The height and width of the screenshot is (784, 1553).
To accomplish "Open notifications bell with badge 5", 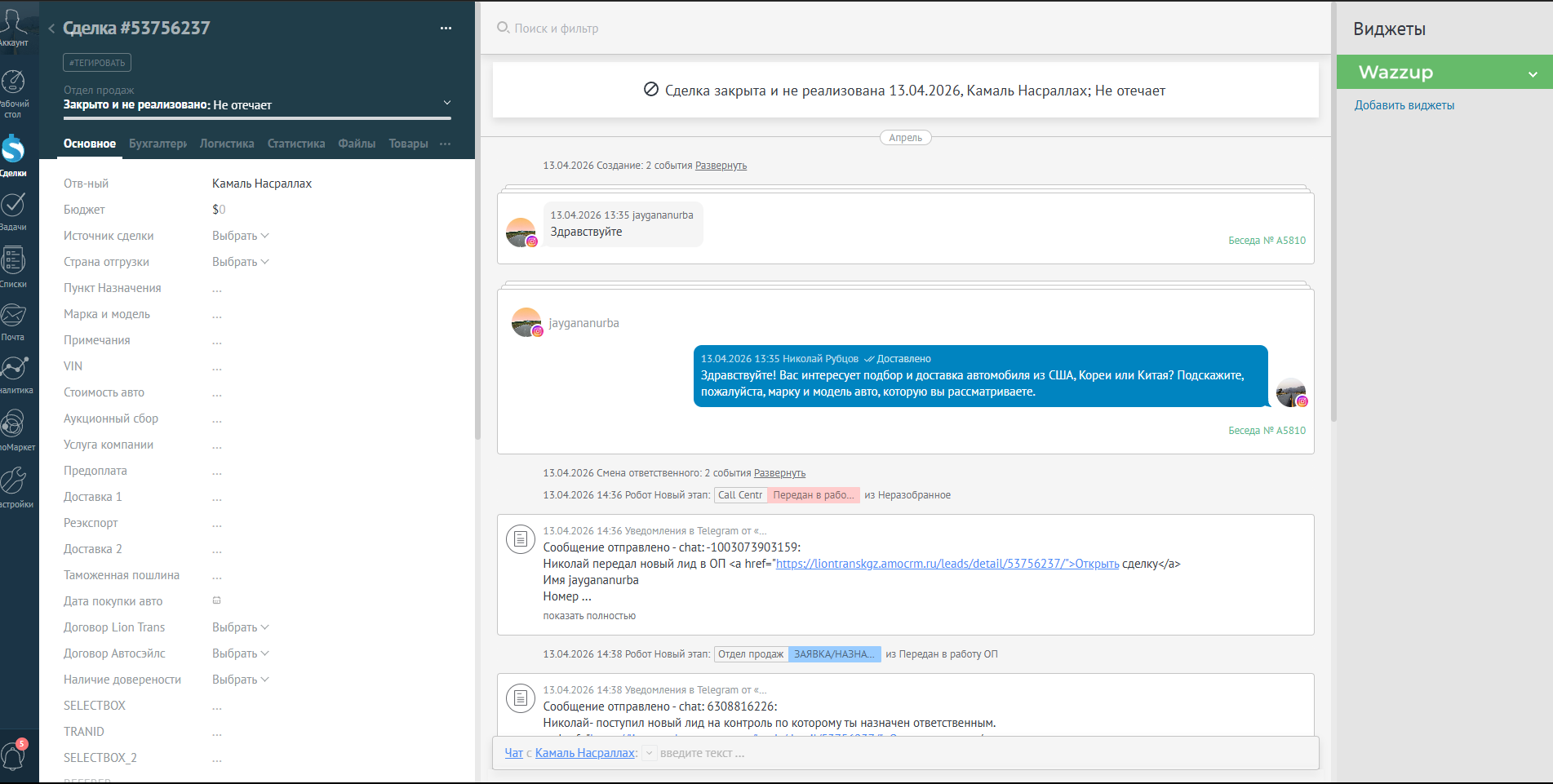I will tap(13, 755).
